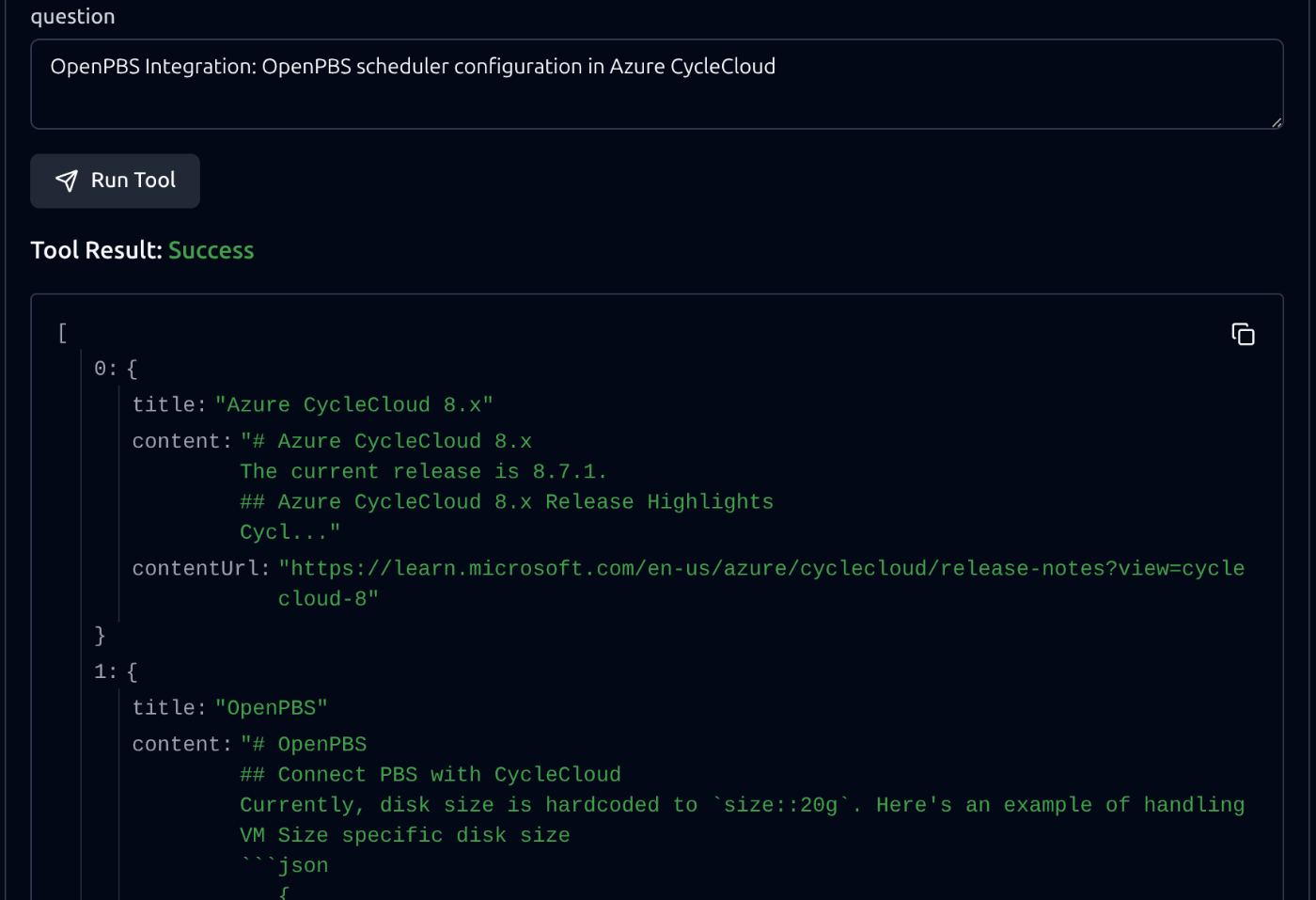Click the "contentUrl:" key label
Viewport: 1316px width, 900px height.
point(201,569)
